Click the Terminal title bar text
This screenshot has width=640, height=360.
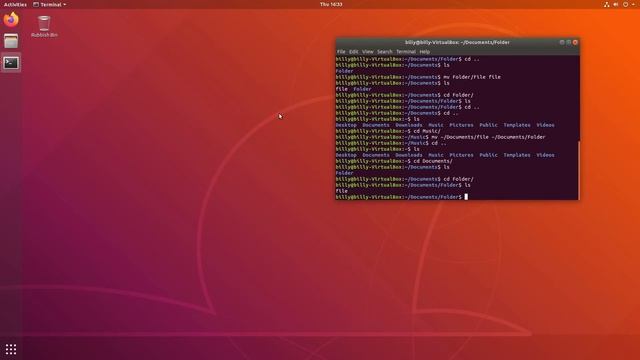pyautogui.click(x=457, y=42)
